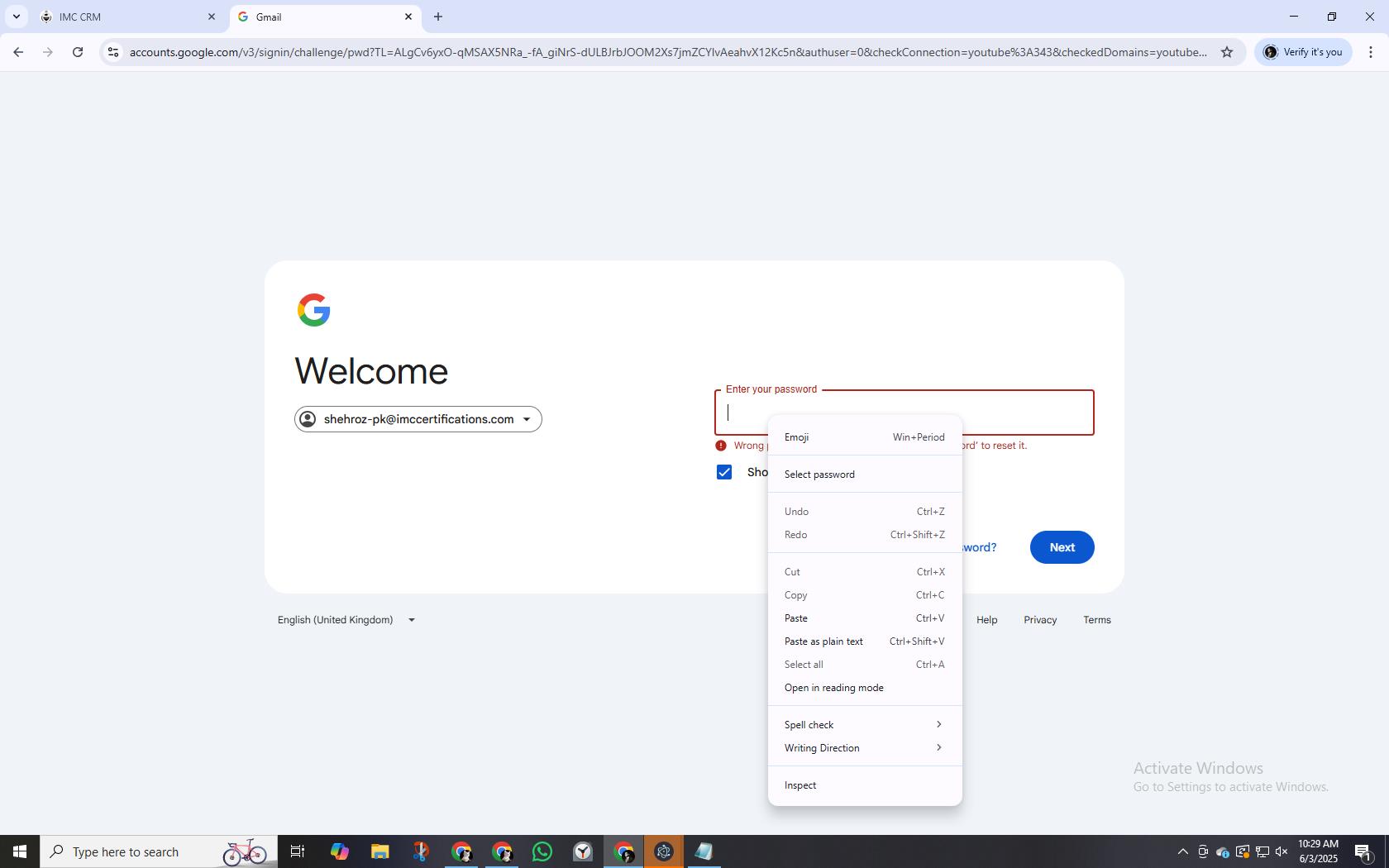Open the notepad app on the taskbar
1389x868 pixels.
click(x=704, y=851)
